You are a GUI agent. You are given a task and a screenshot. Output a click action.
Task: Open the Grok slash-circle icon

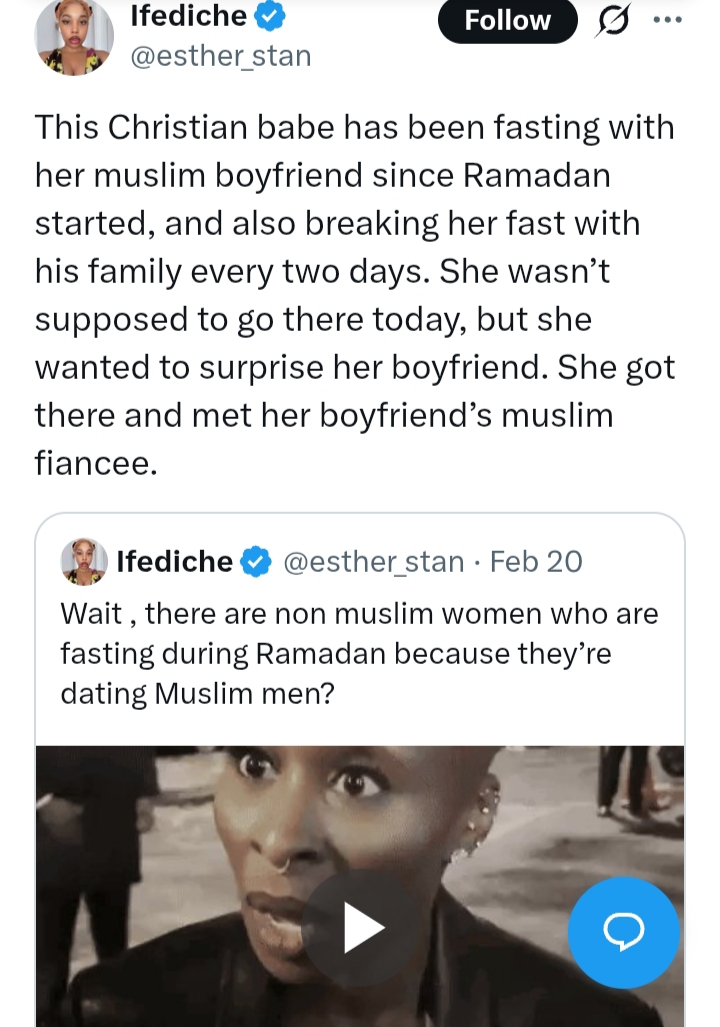click(611, 21)
